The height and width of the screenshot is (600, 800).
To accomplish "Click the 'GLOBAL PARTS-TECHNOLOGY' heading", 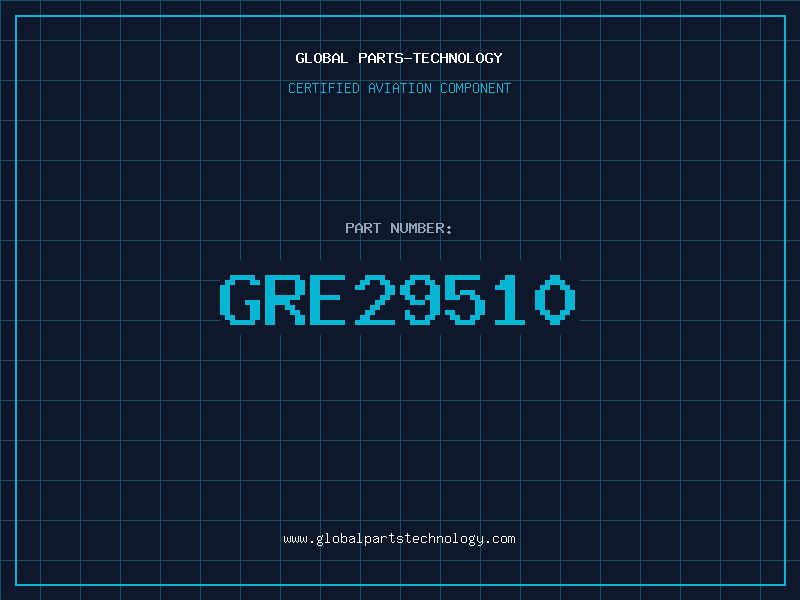I will tap(399, 58).
